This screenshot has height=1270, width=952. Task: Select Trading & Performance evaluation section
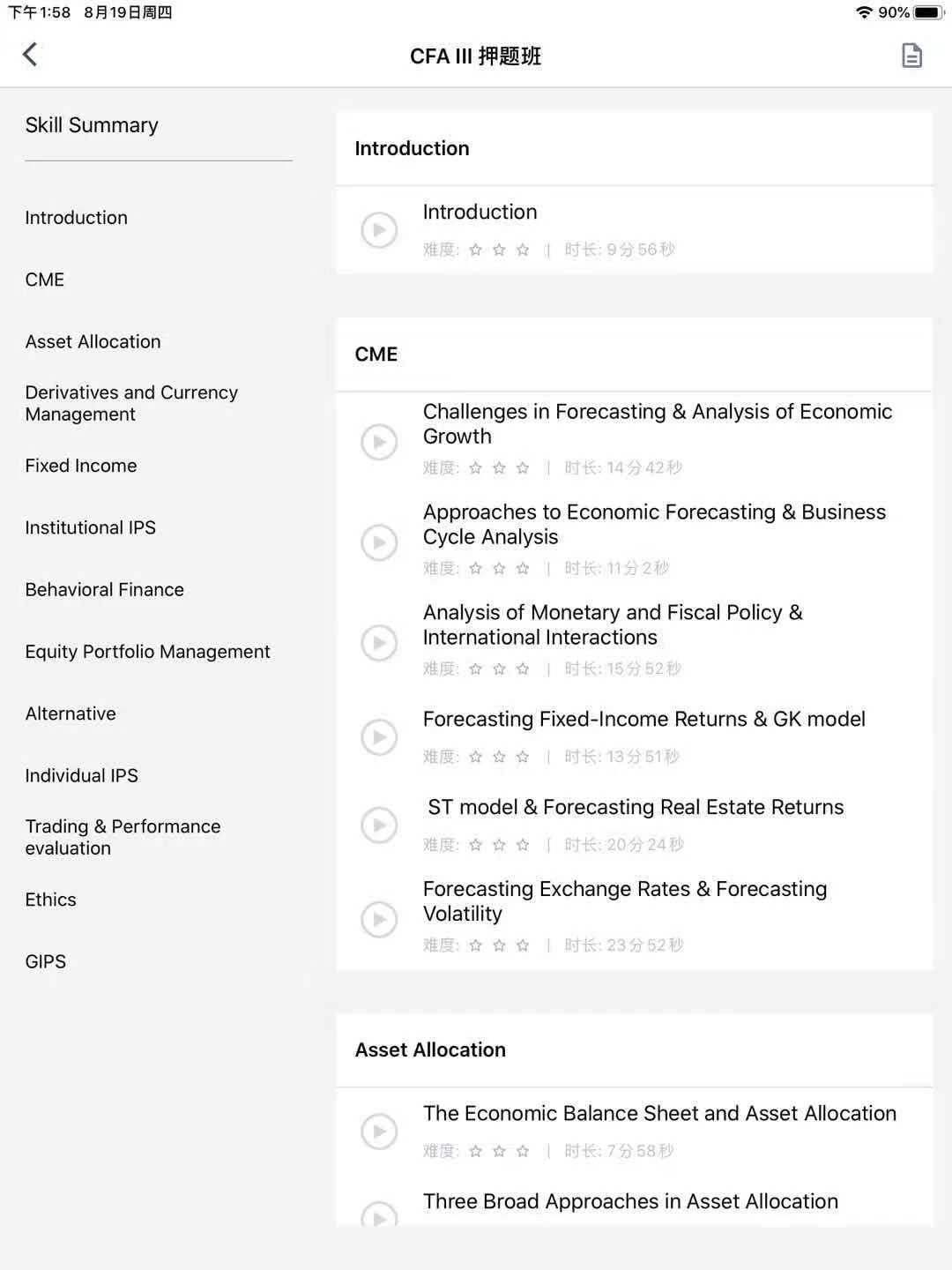[123, 837]
